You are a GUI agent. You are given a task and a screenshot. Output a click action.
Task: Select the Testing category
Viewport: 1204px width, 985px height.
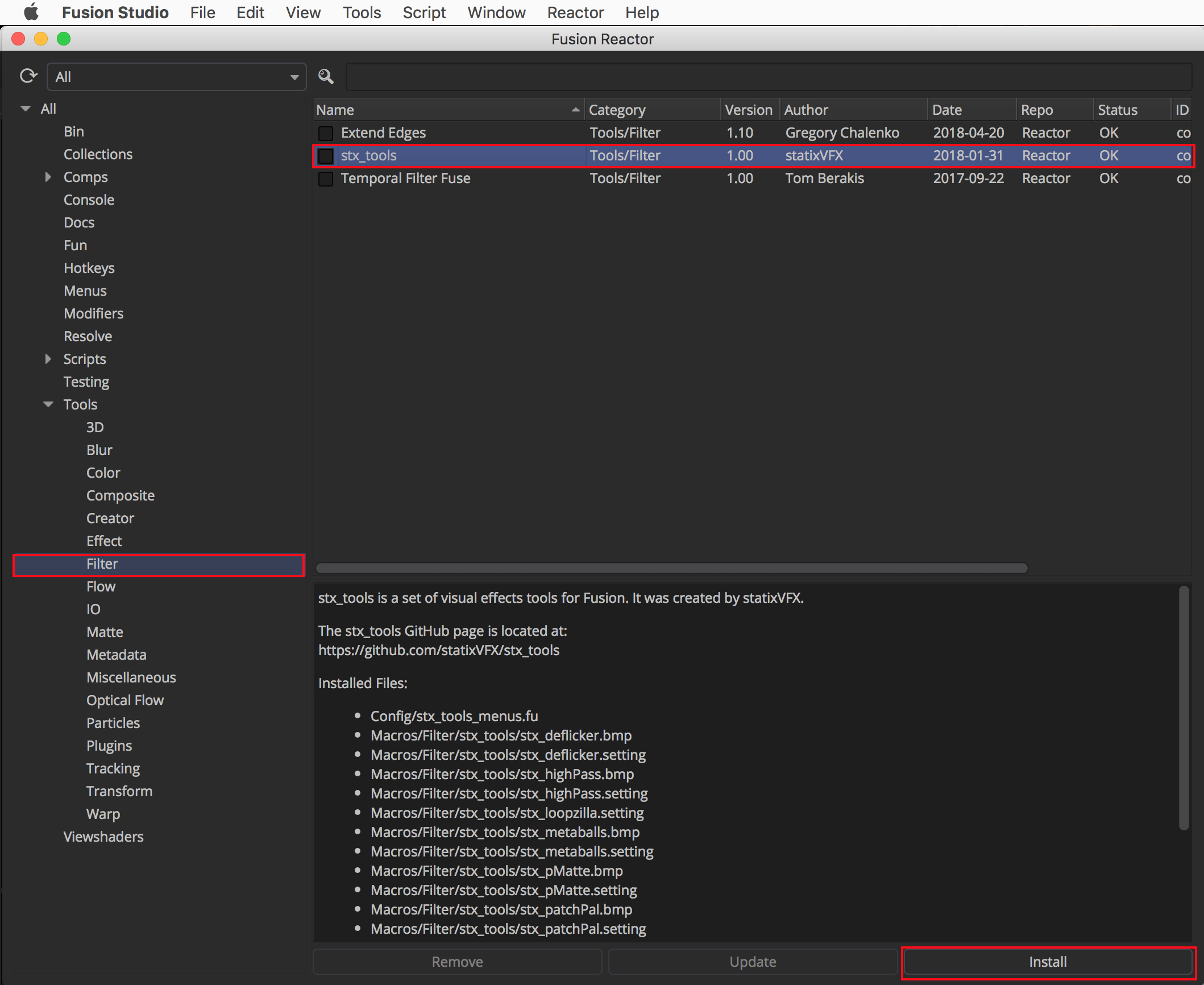pos(86,382)
